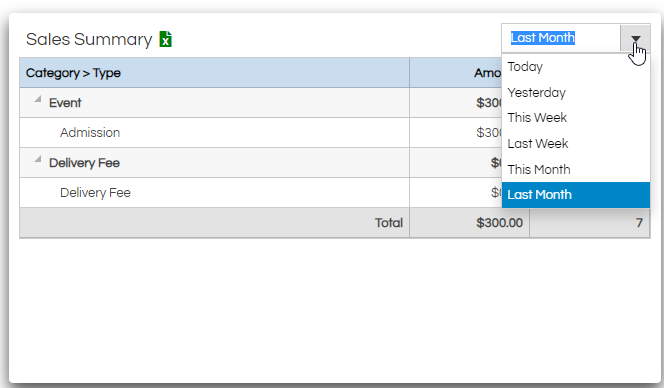Click the Delivery Fee group label
664x388 pixels.
[x=84, y=163]
